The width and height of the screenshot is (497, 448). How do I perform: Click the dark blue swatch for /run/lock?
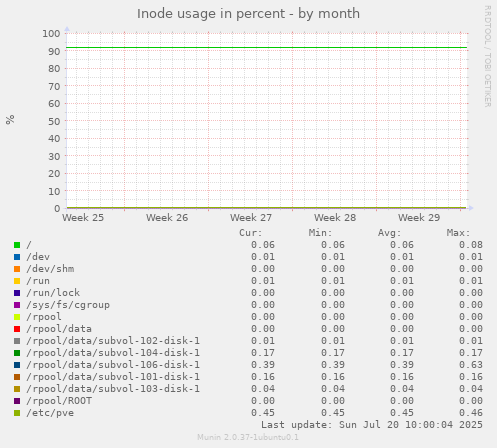(x=17, y=293)
